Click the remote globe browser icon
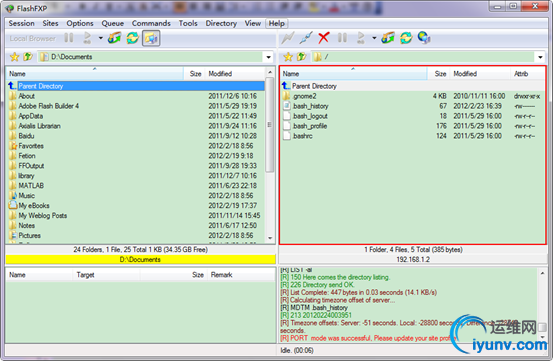 pyautogui.click(x=424, y=38)
